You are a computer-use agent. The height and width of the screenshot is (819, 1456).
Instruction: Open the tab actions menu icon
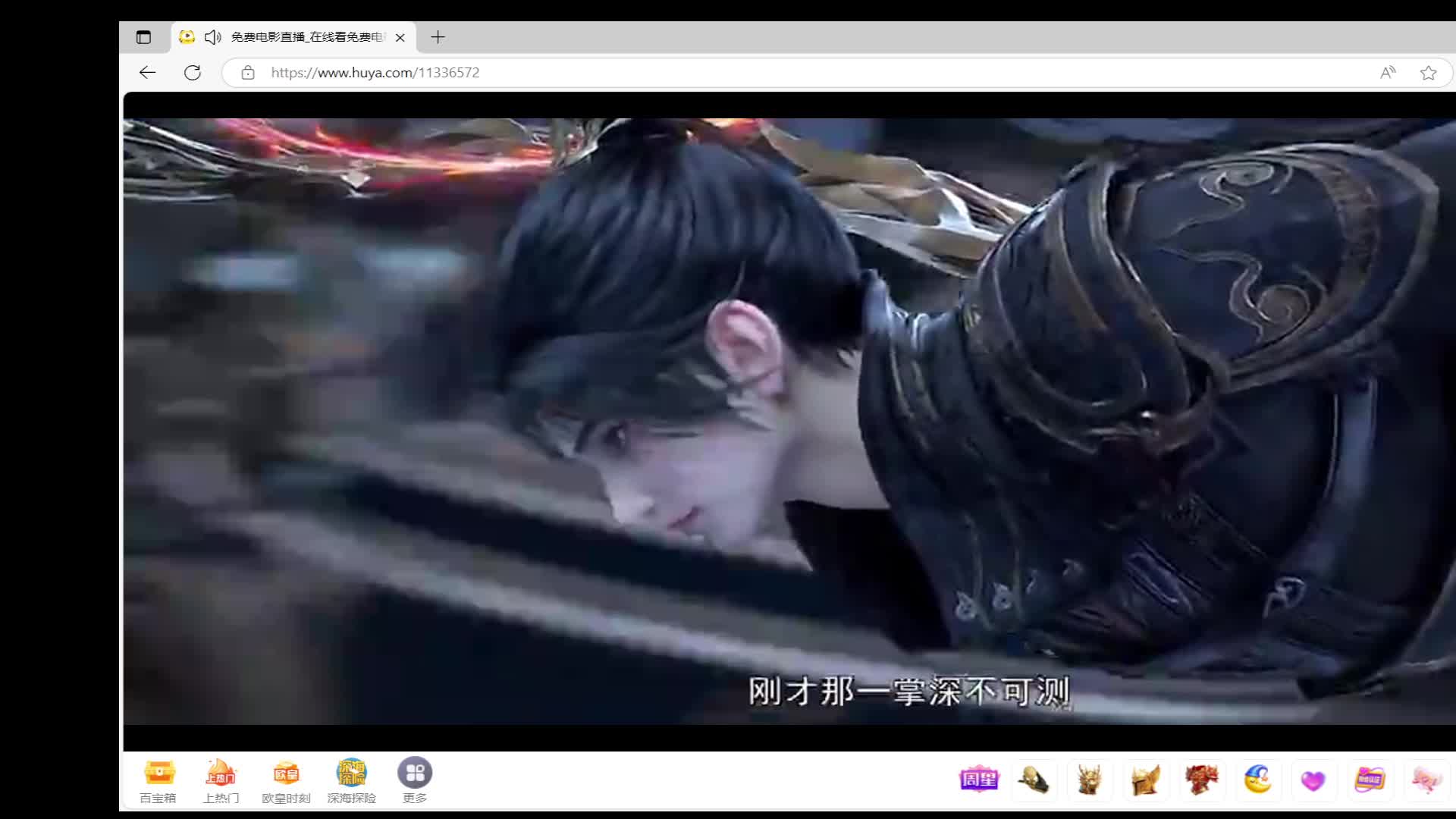click(x=143, y=37)
